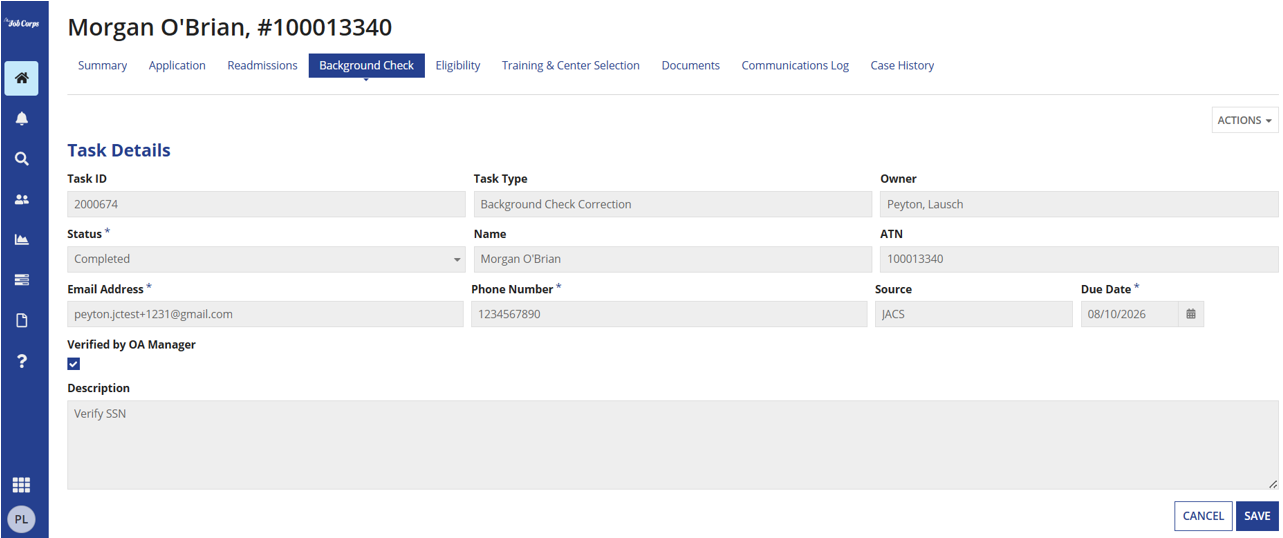Click the Description text area

(673, 445)
